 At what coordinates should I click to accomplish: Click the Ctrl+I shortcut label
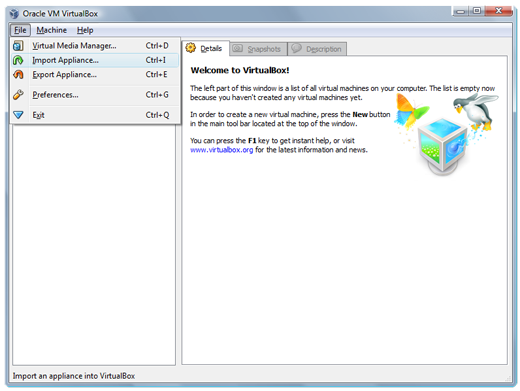click(x=155, y=60)
